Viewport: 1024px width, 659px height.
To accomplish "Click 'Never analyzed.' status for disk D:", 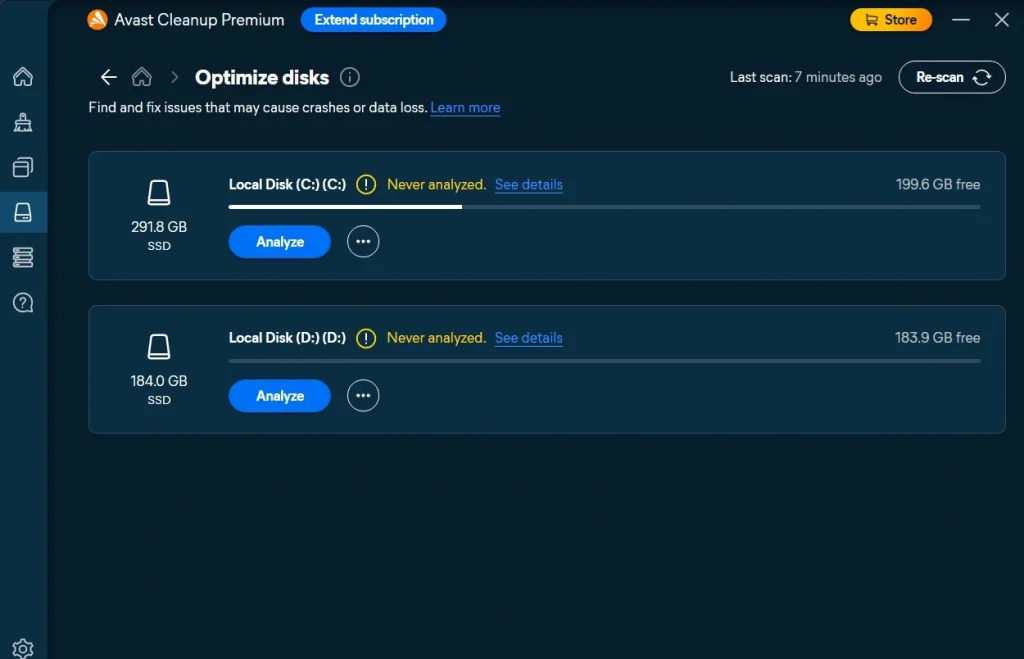I will click(x=436, y=338).
